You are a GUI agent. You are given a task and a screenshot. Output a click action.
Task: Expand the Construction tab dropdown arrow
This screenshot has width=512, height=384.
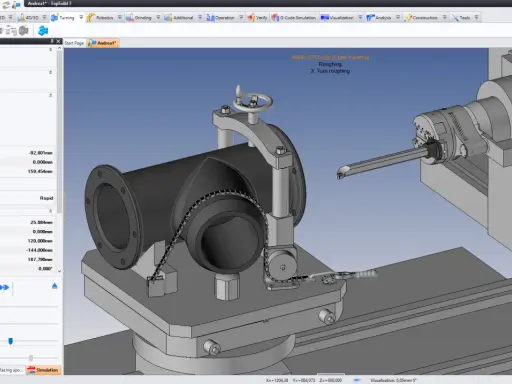(444, 17)
